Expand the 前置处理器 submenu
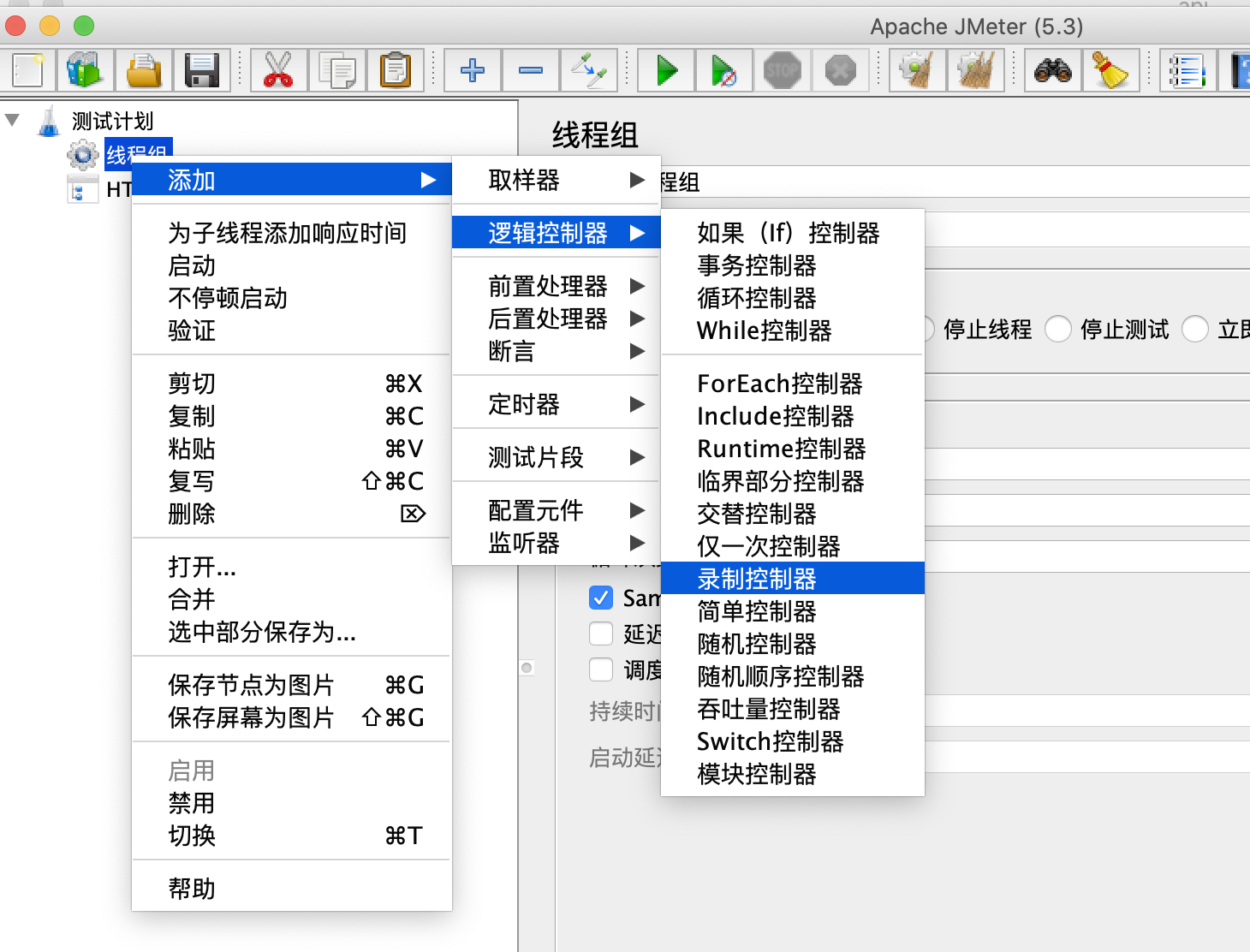 [x=557, y=286]
